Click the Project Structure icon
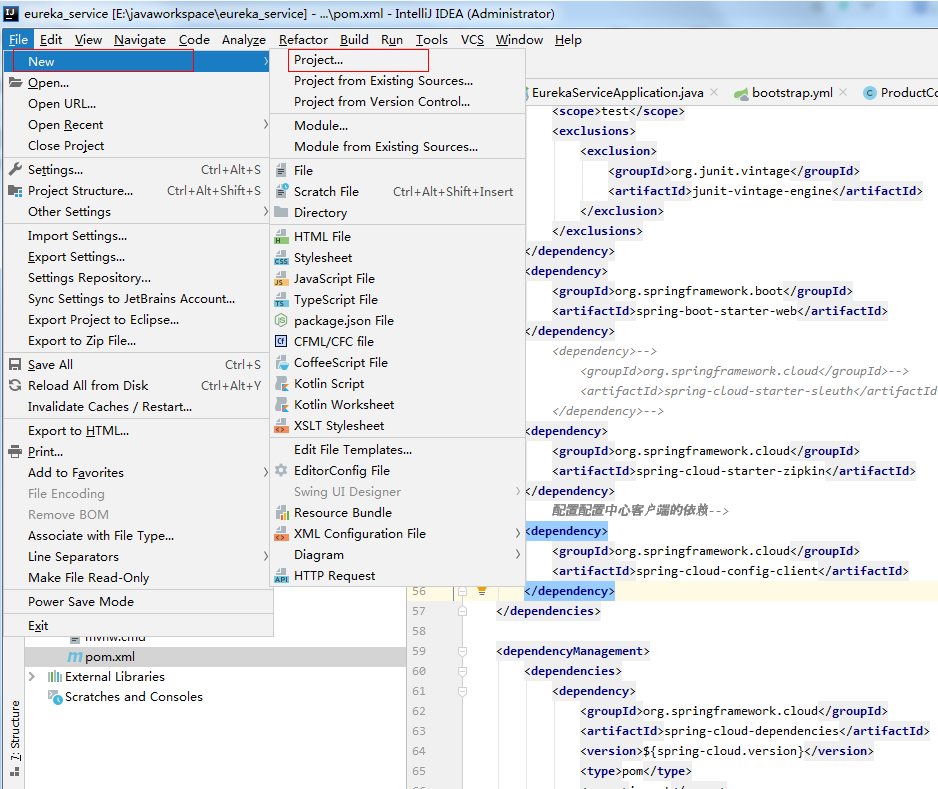Image resolution: width=938 pixels, height=789 pixels. point(16,191)
